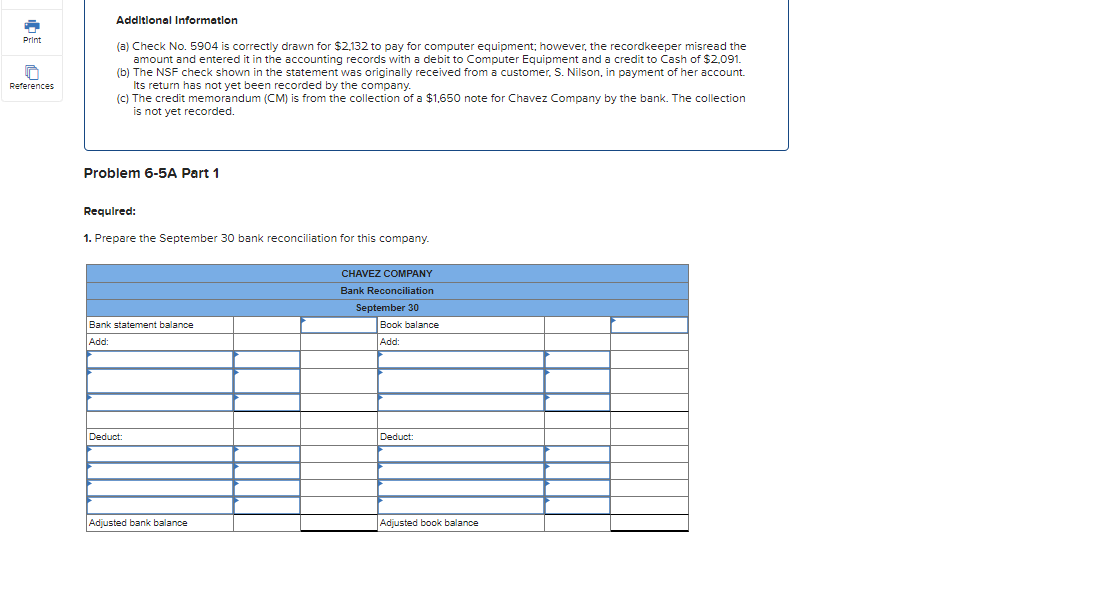Open fourth Deduct item dropdown on bank side

click(160, 505)
